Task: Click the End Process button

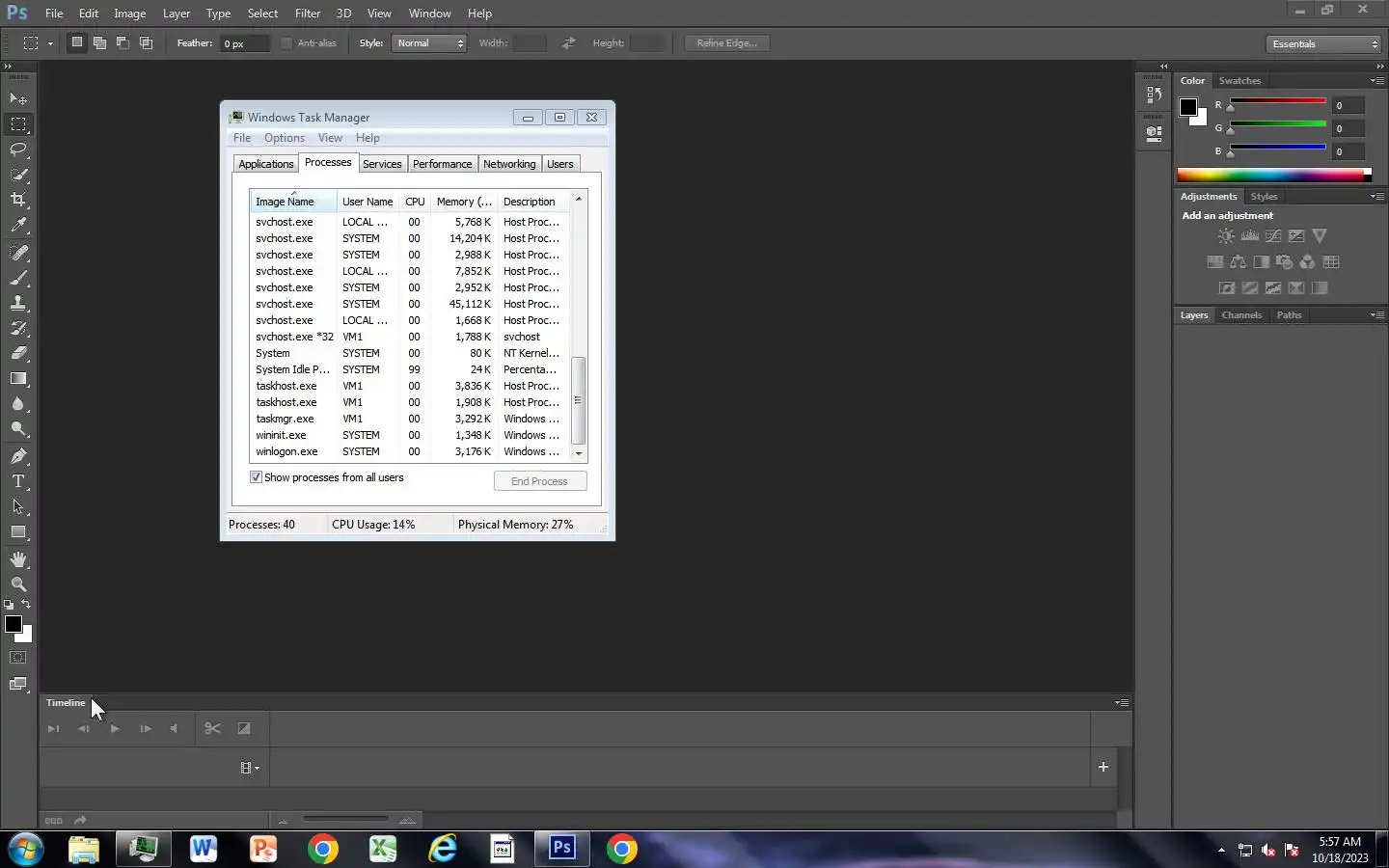Action: click(540, 481)
